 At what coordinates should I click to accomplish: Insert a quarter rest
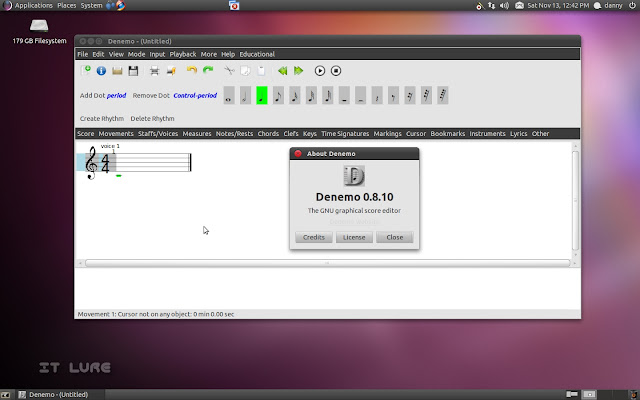coord(377,96)
